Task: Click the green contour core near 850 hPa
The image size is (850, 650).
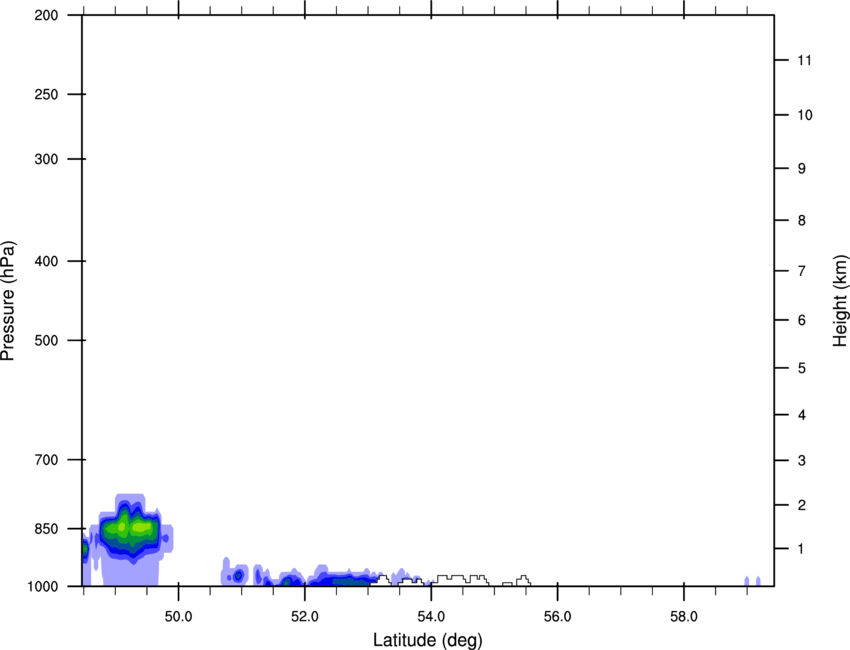Action: tap(131, 527)
